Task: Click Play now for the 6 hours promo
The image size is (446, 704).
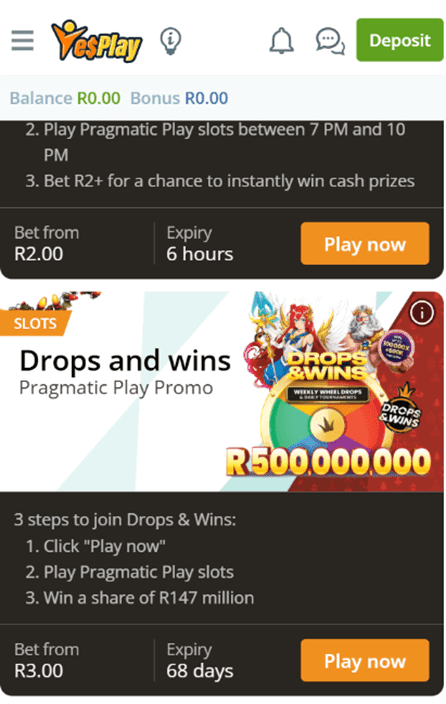Action: click(365, 244)
